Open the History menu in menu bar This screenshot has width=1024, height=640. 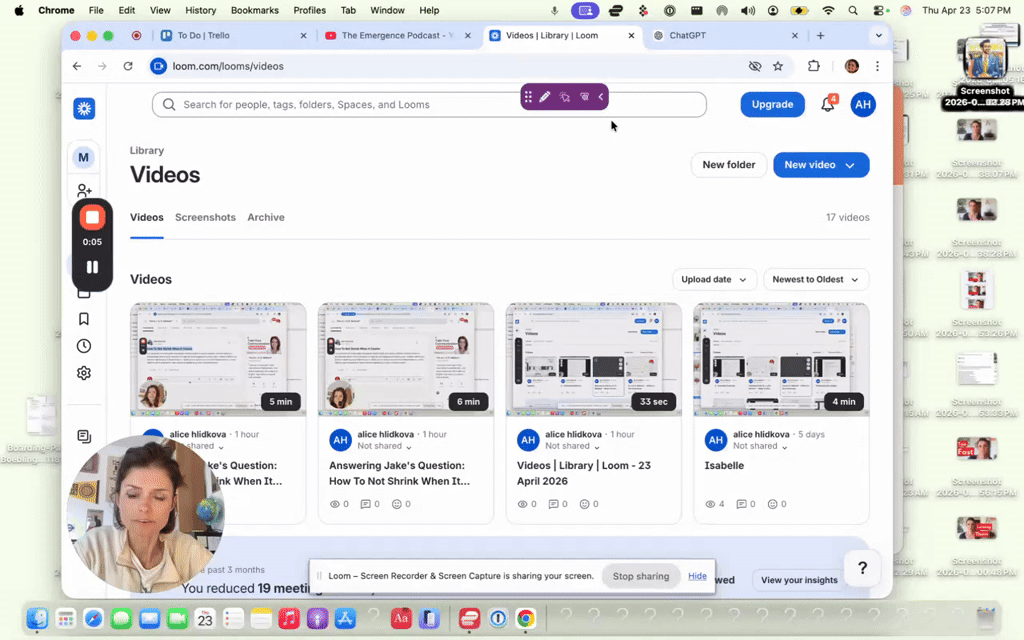point(200,10)
